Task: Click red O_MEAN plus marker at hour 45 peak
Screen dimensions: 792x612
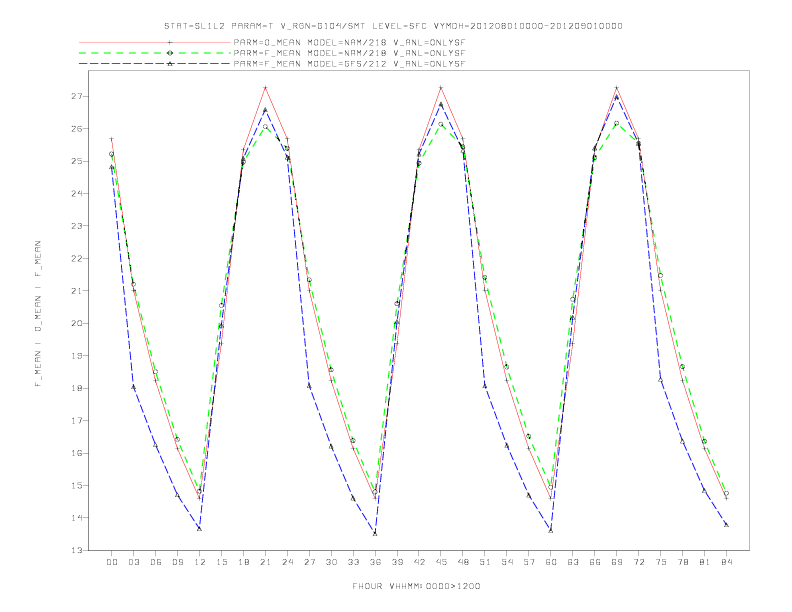Action: tap(441, 88)
